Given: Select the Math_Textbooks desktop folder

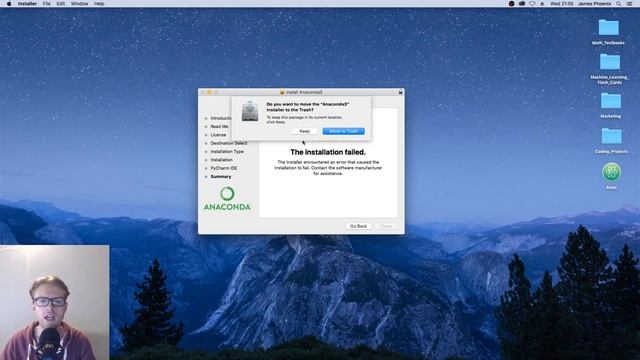Looking at the screenshot, I should [x=608, y=32].
